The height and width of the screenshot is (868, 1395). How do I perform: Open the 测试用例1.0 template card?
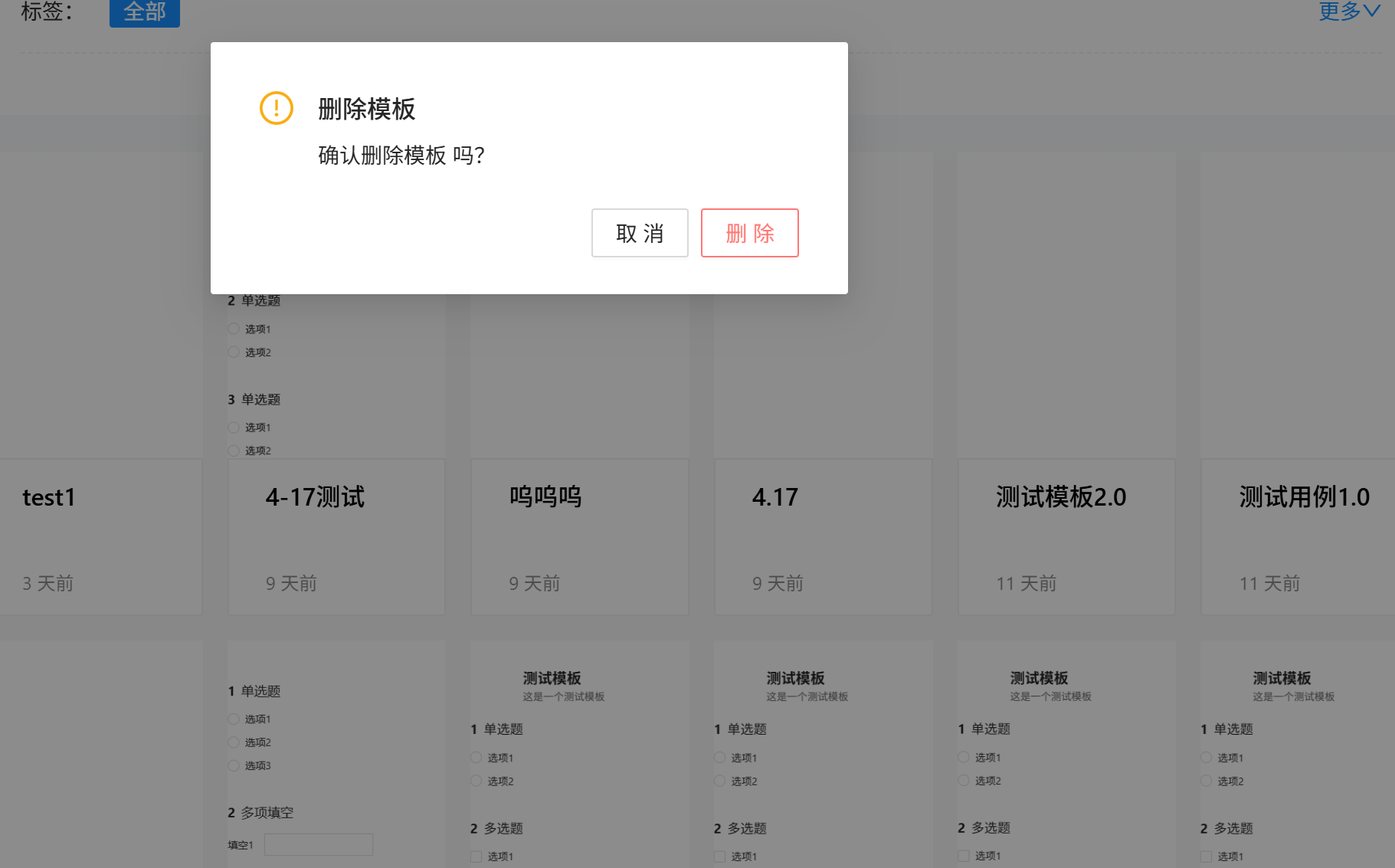(1298, 537)
